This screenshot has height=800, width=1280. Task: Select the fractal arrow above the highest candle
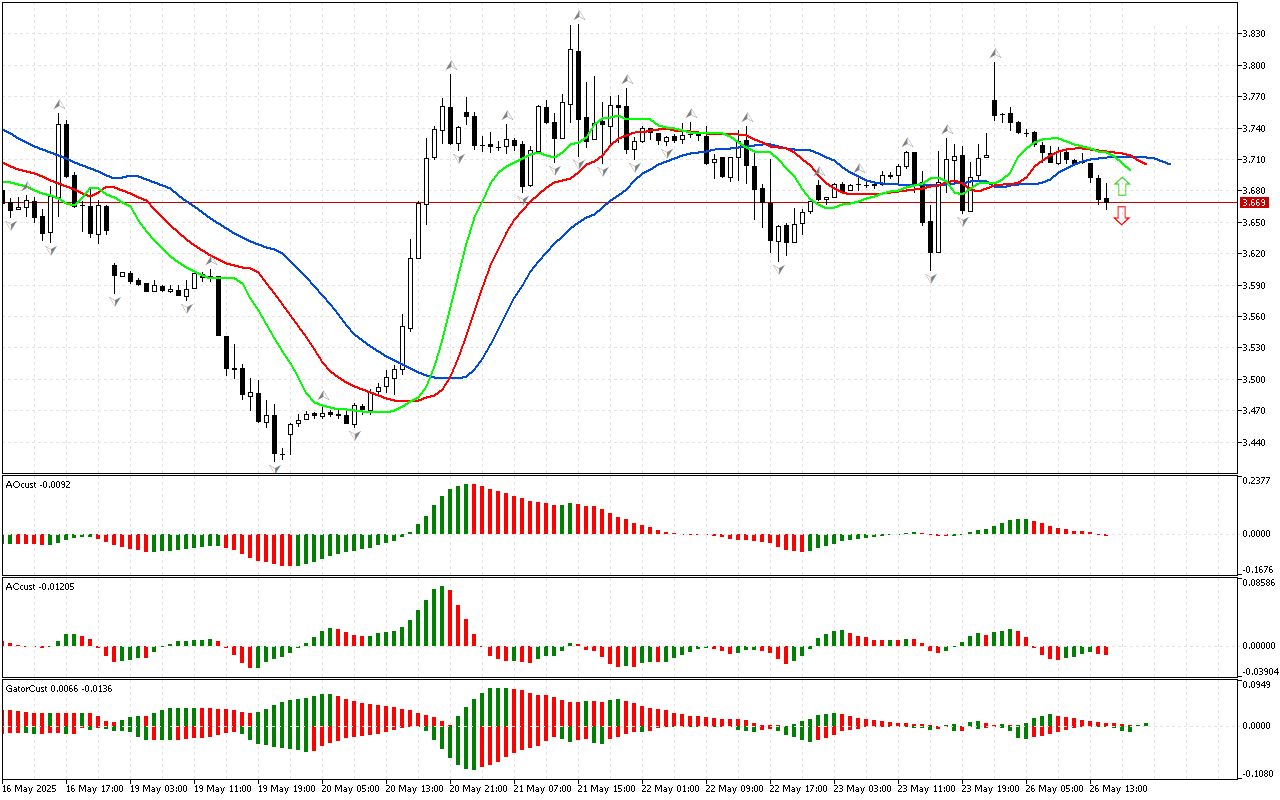coord(577,14)
